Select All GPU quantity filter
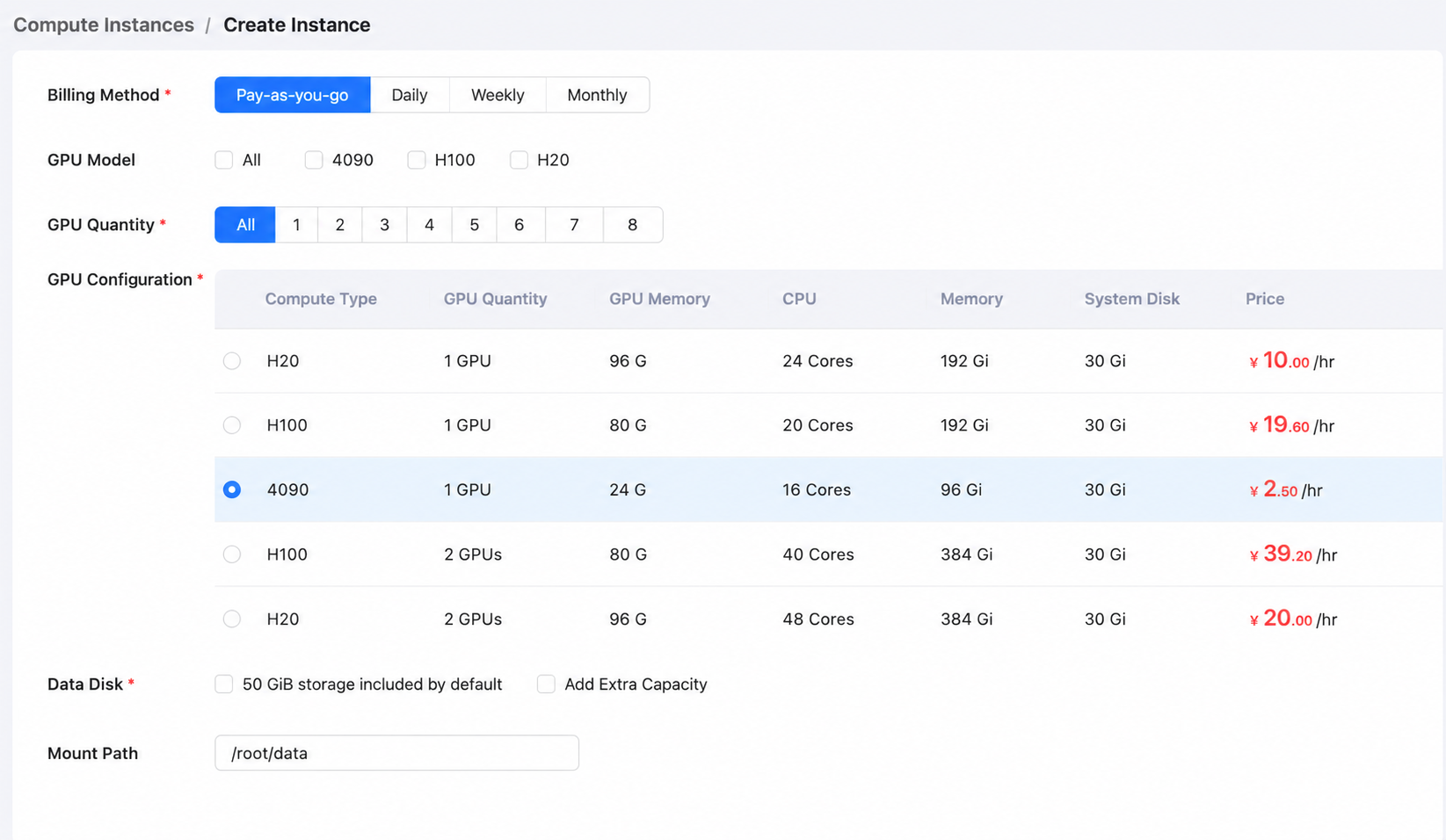Viewport: 1446px width, 840px height. click(x=245, y=225)
